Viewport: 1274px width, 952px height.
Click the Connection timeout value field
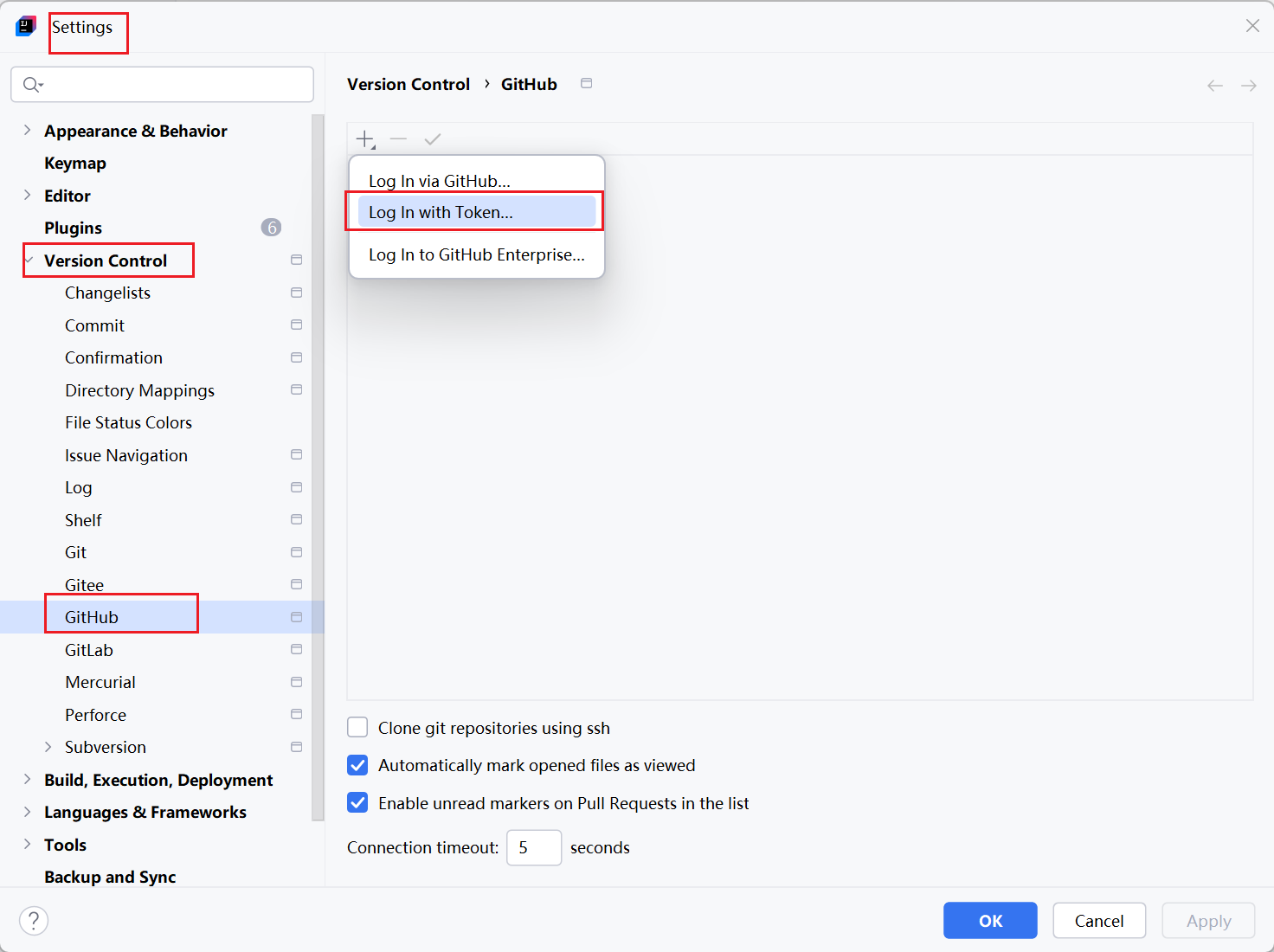(534, 847)
